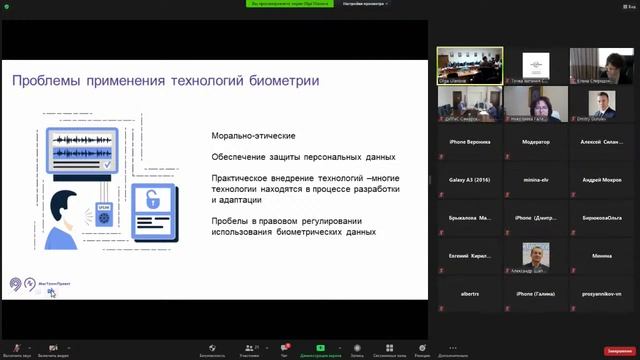This screenshot has height=360, width=640.
Task: Select the Минина participant tile
Action: [602, 256]
